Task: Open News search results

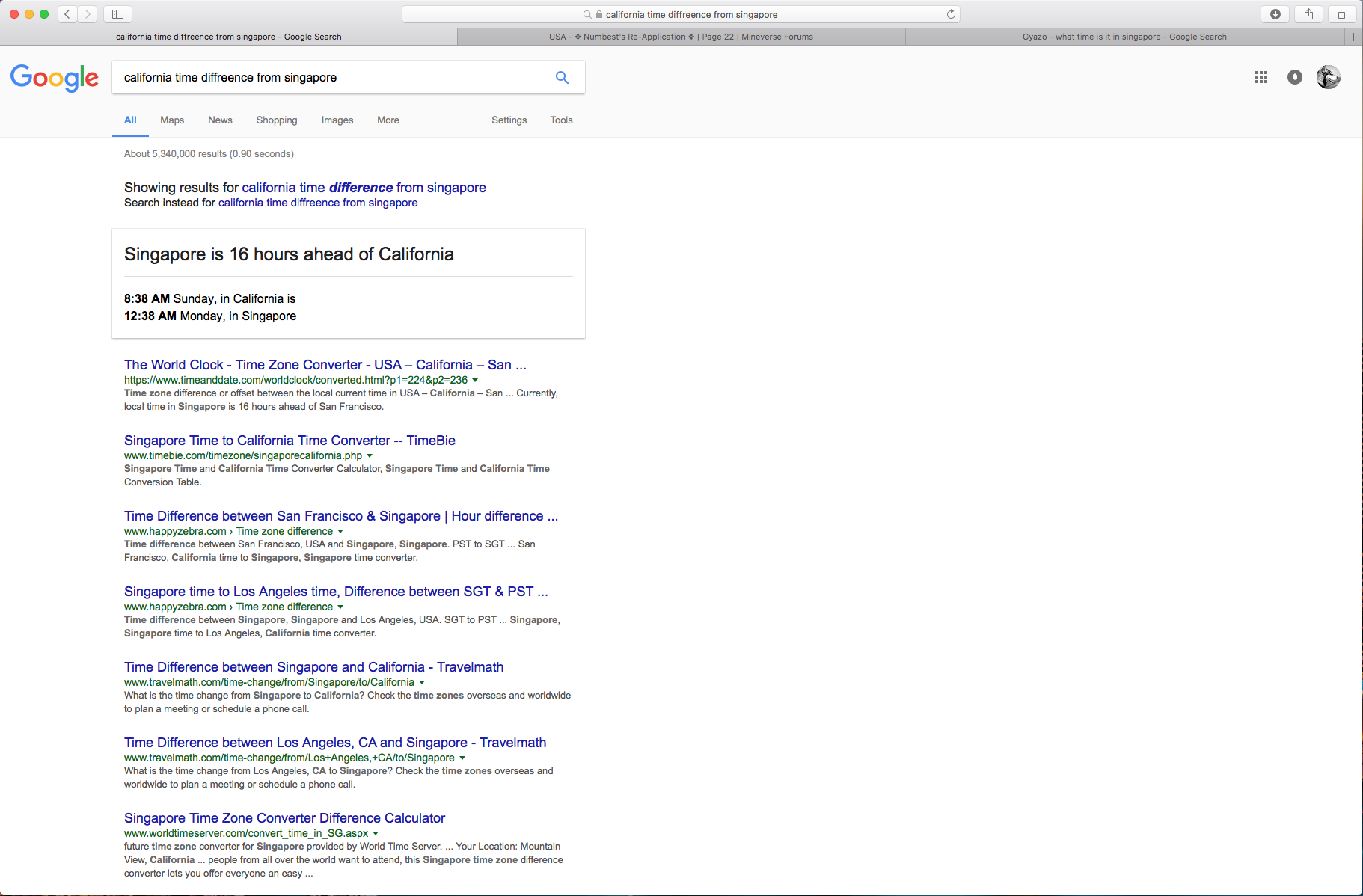Action: [220, 120]
